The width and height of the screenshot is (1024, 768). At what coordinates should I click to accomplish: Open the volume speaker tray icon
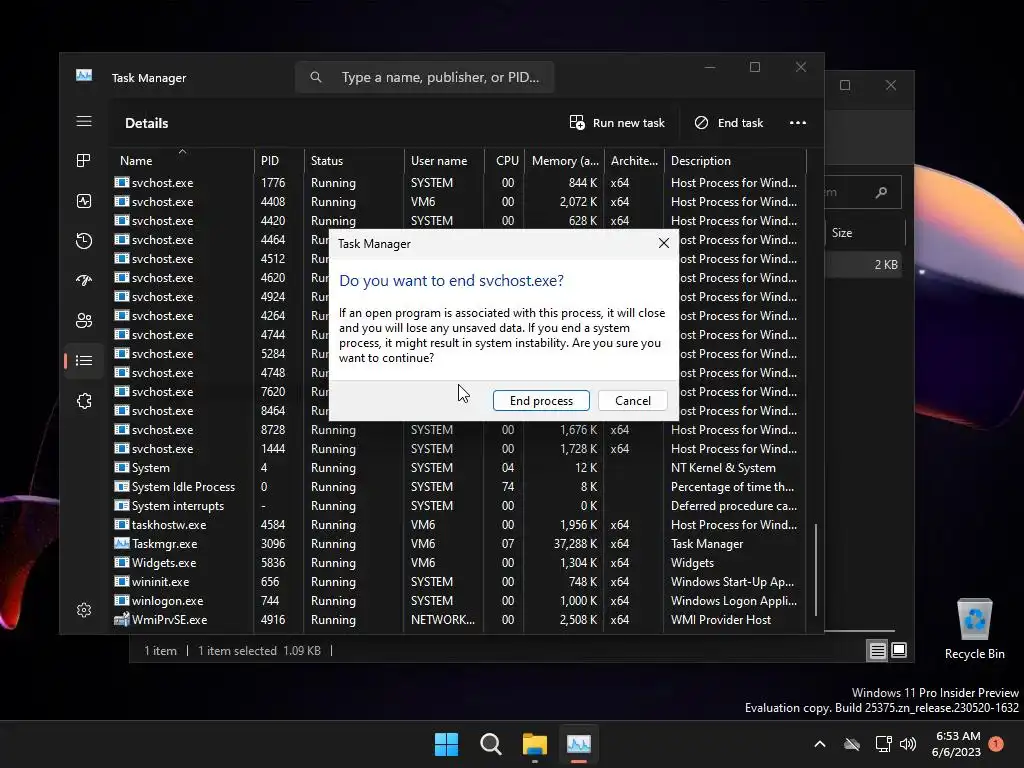tap(907, 744)
